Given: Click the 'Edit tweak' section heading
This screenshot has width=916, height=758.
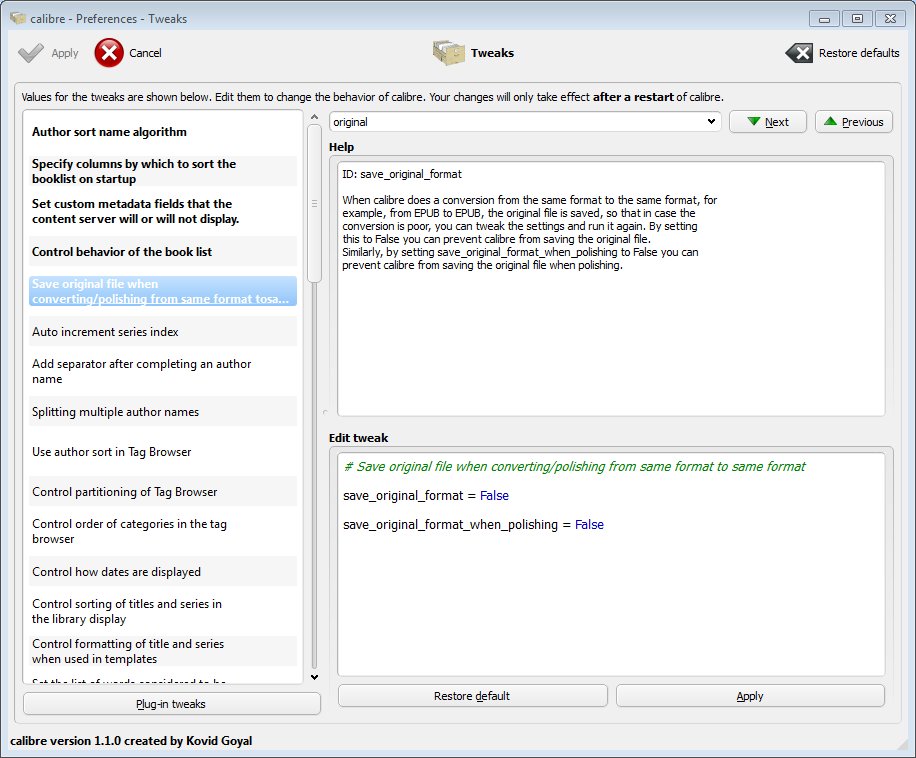Looking at the screenshot, I should coord(358,438).
